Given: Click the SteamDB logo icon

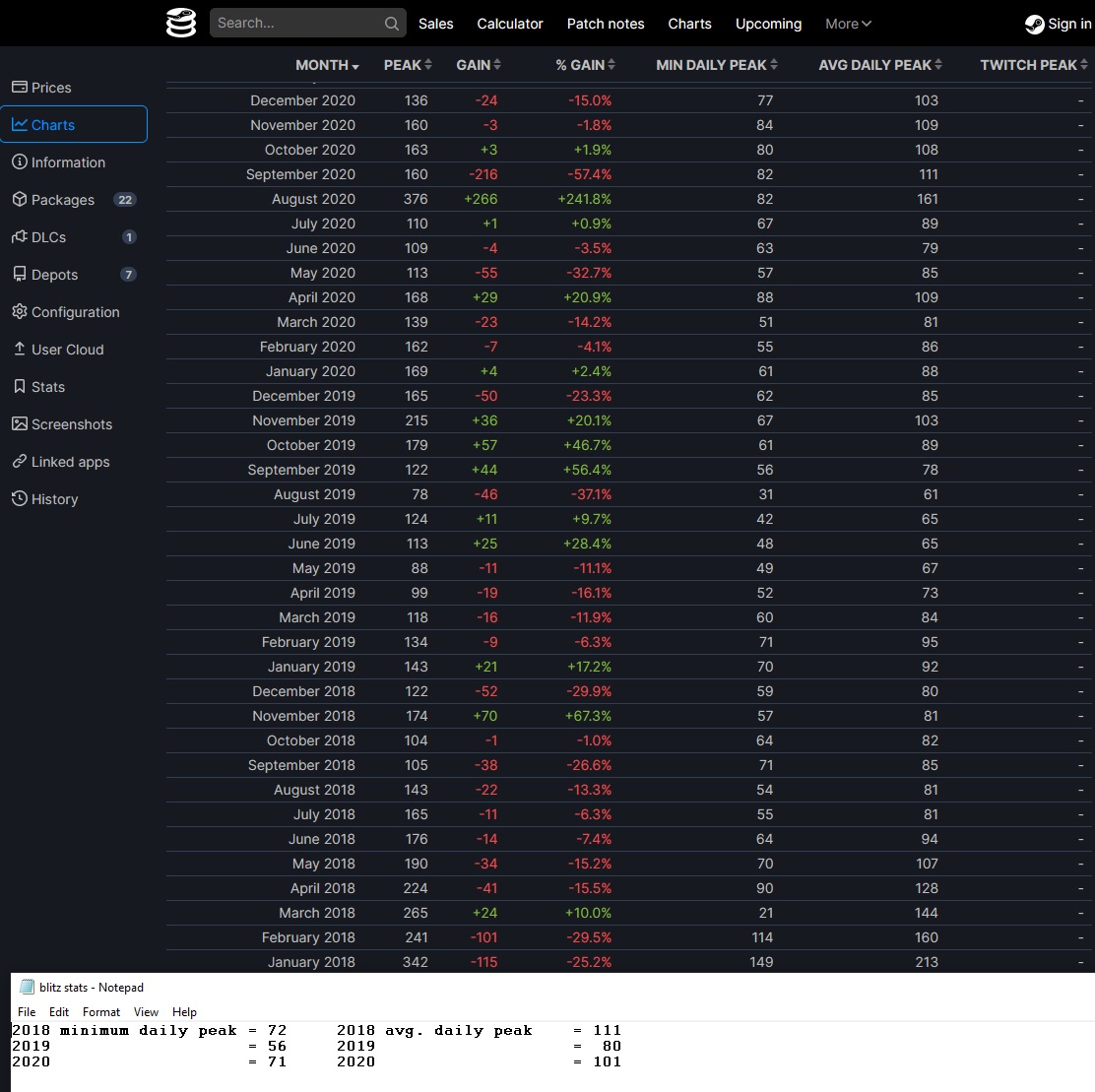Looking at the screenshot, I should pyautogui.click(x=181, y=23).
